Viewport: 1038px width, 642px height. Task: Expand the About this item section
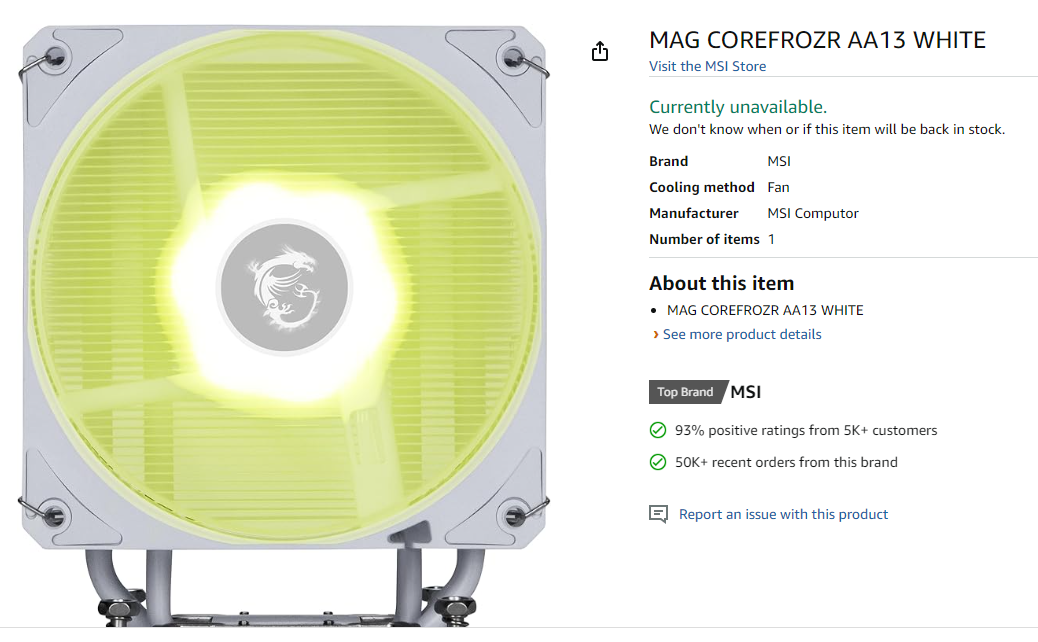[721, 283]
